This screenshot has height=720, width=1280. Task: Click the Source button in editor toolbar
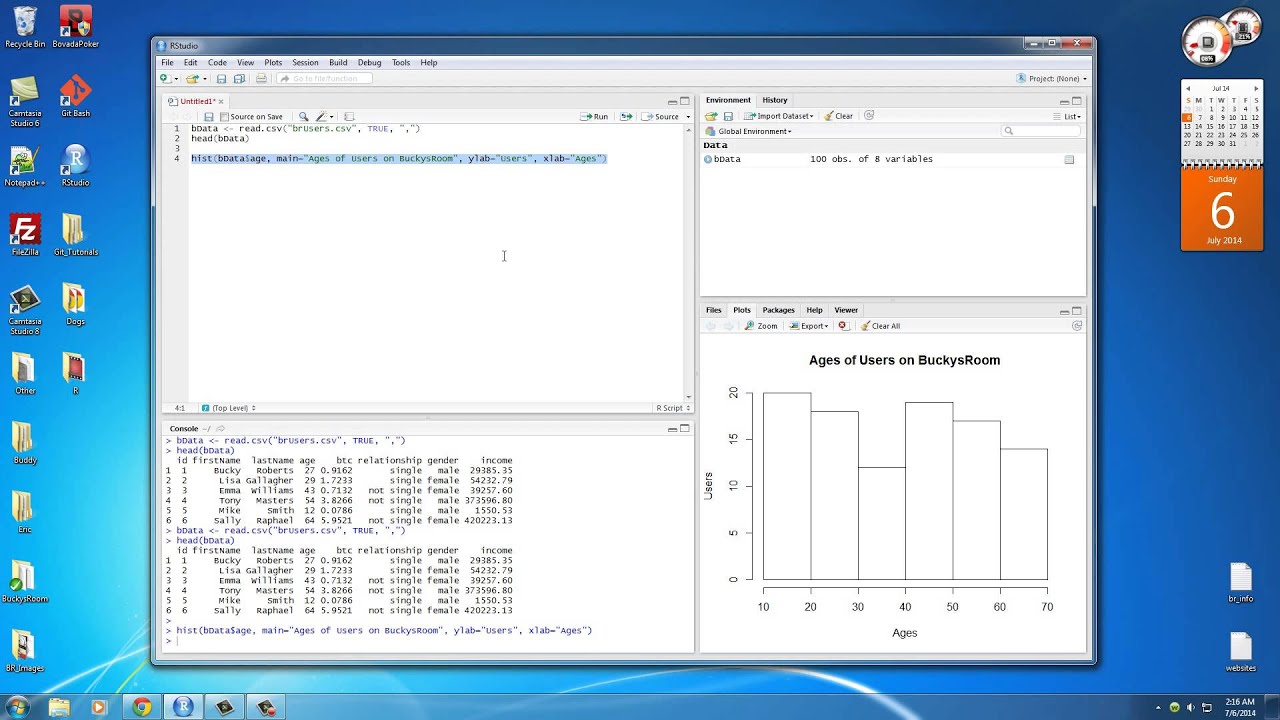tap(661, 117)
